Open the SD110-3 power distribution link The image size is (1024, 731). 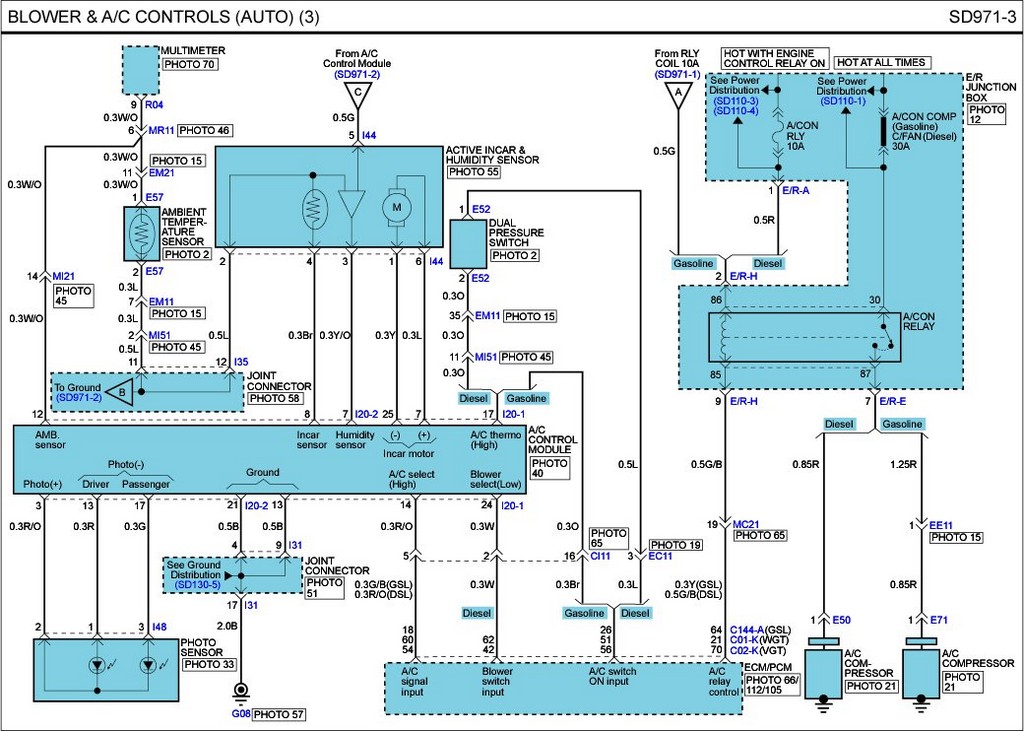[x=737, y=102]
